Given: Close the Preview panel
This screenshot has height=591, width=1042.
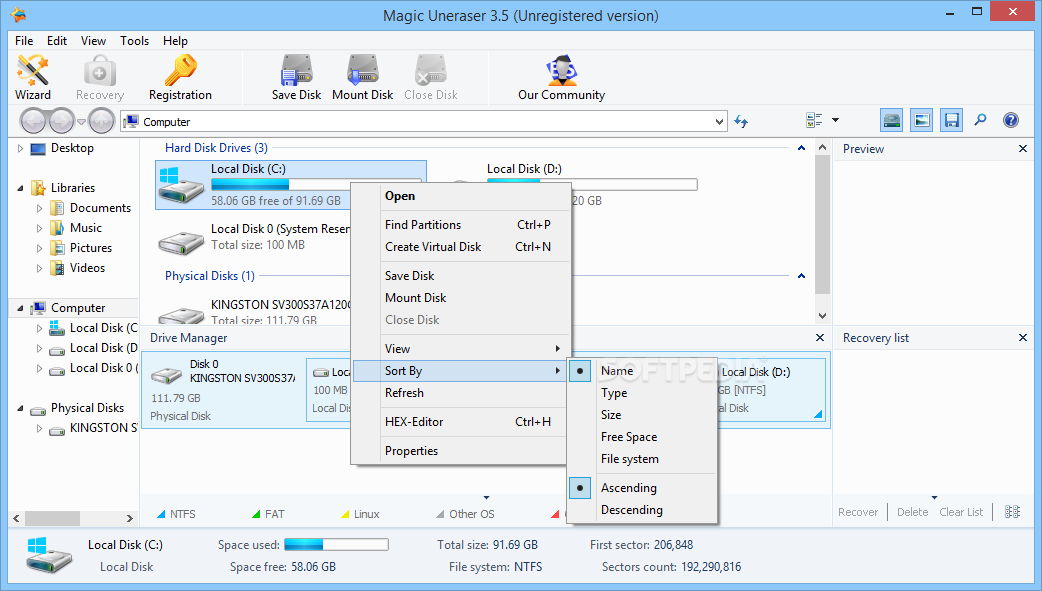Looking at the screenshot, I should tap(1023, 149).
